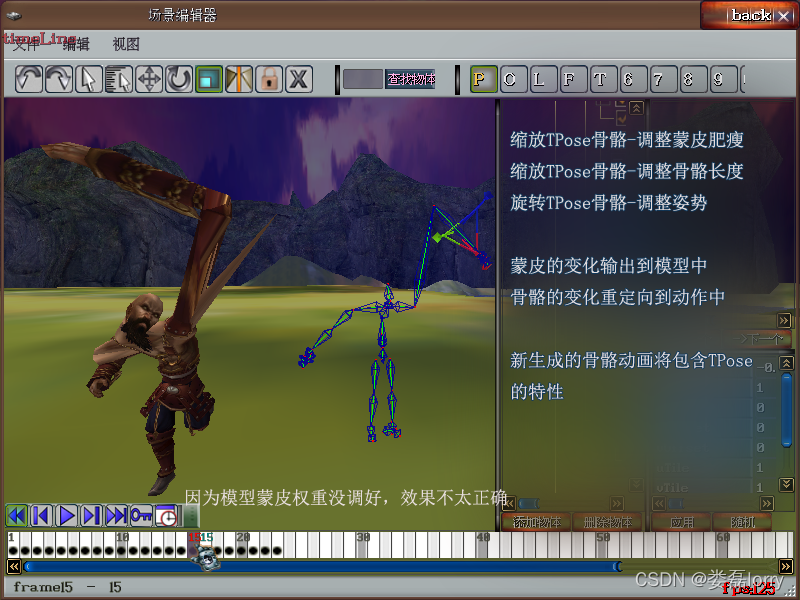This screenshot has width=800, height=600.
Task: Click the clock time settings icon
Action: pyautogui.click(x=166, y=516)
